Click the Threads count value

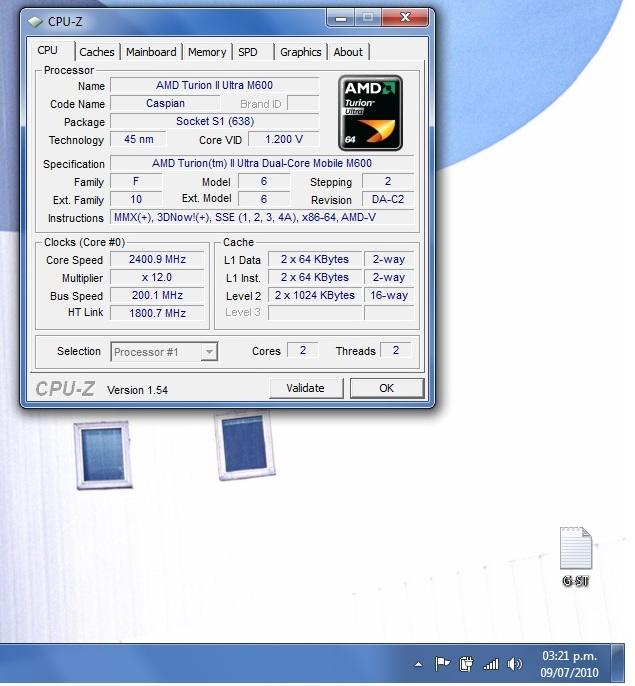click(x=396, y=350)
